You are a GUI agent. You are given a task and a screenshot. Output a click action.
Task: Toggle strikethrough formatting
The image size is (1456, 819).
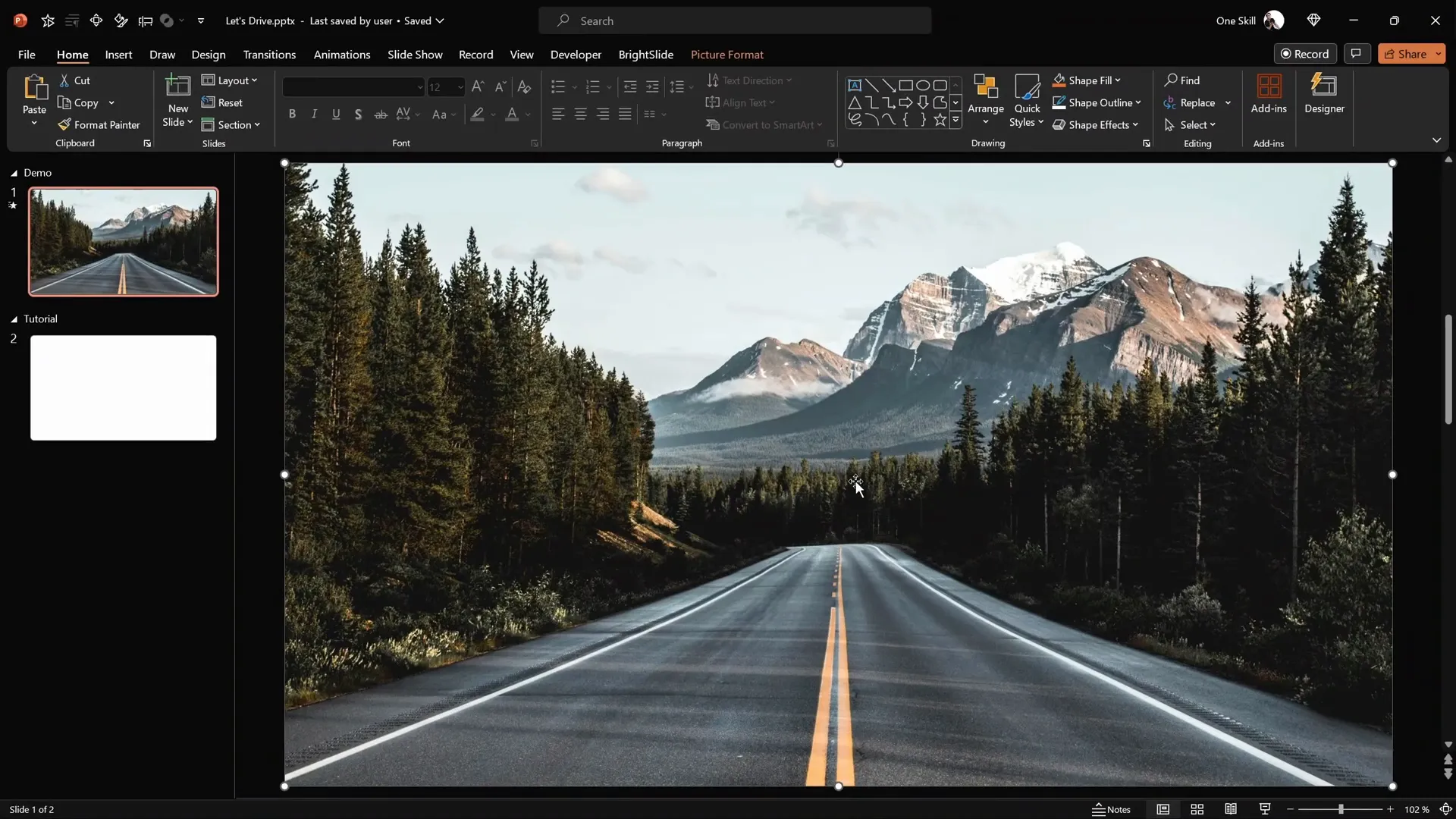point(381,115)
